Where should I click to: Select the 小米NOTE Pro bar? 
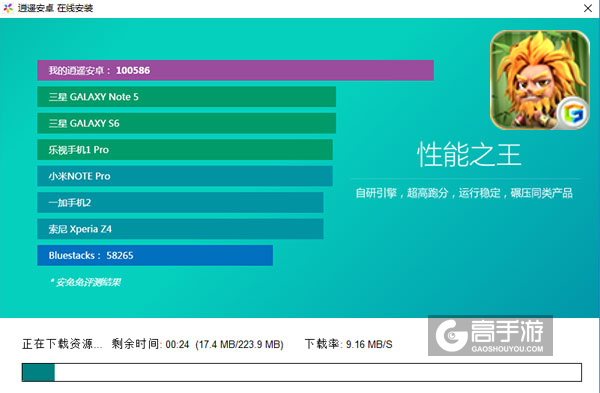185,176
